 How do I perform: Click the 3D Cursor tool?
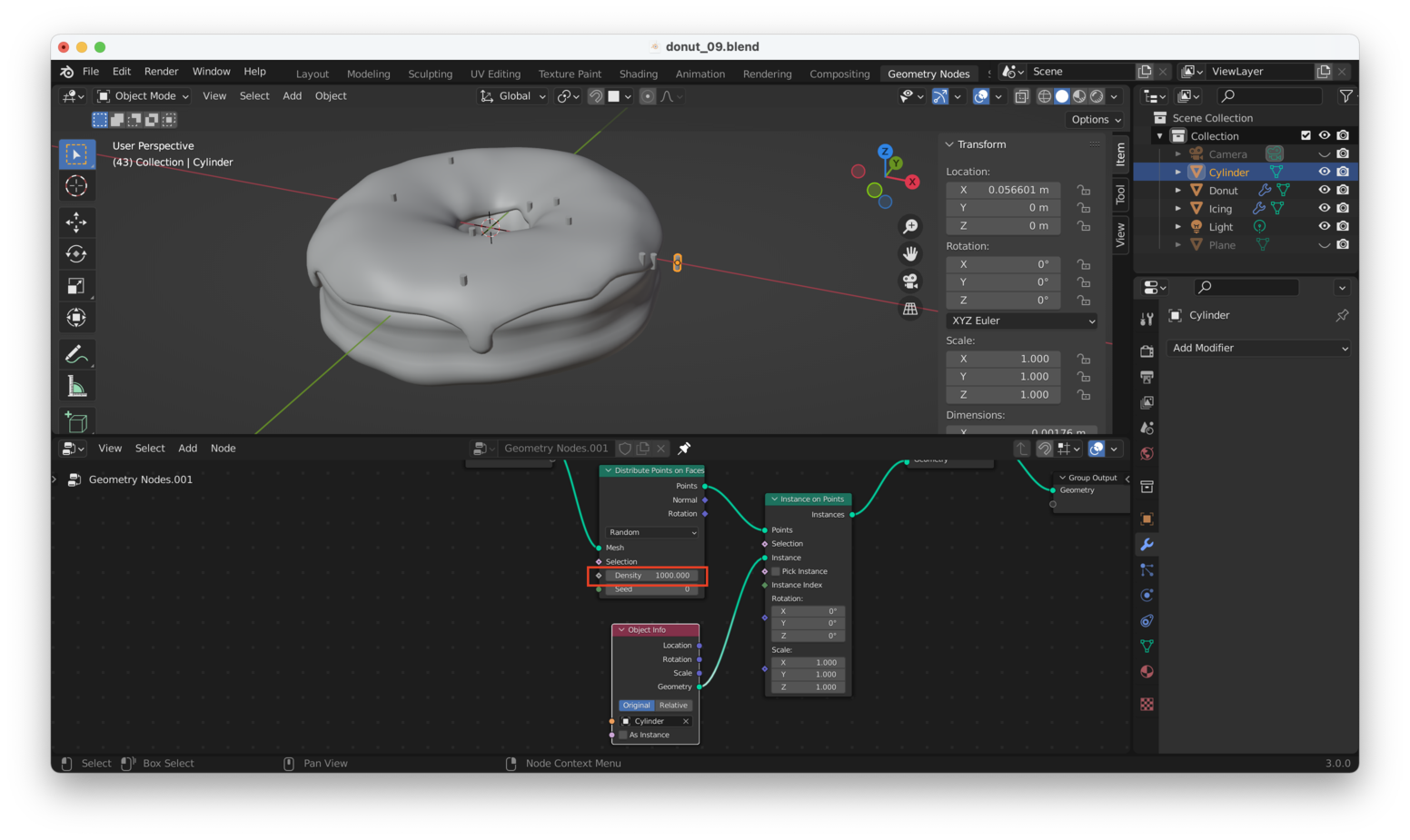click(76, 186)
